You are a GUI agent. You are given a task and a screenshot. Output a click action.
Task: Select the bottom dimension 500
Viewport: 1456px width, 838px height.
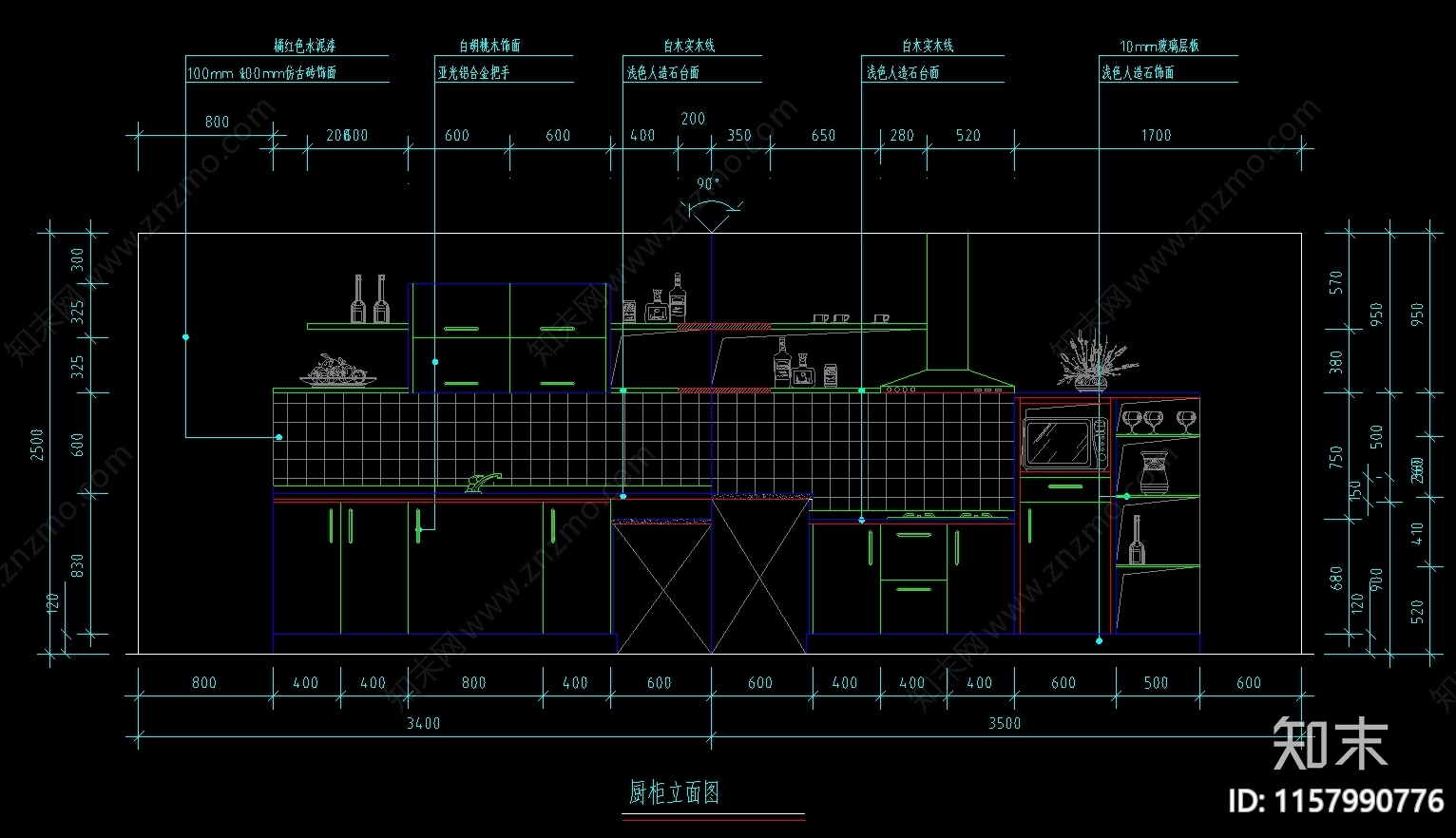(1156, 683)
